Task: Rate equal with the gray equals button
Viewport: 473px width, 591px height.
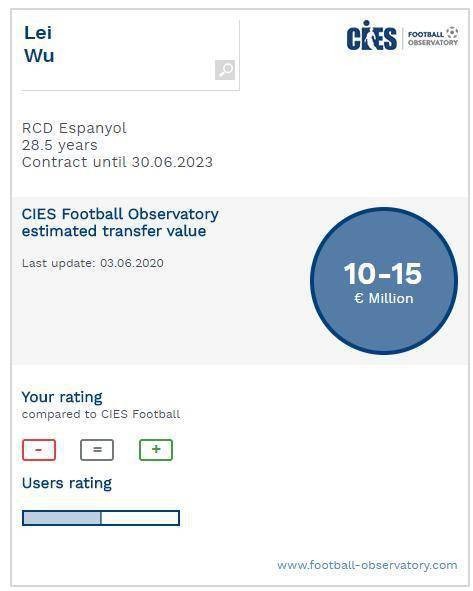Action: [x=97, y=450]
